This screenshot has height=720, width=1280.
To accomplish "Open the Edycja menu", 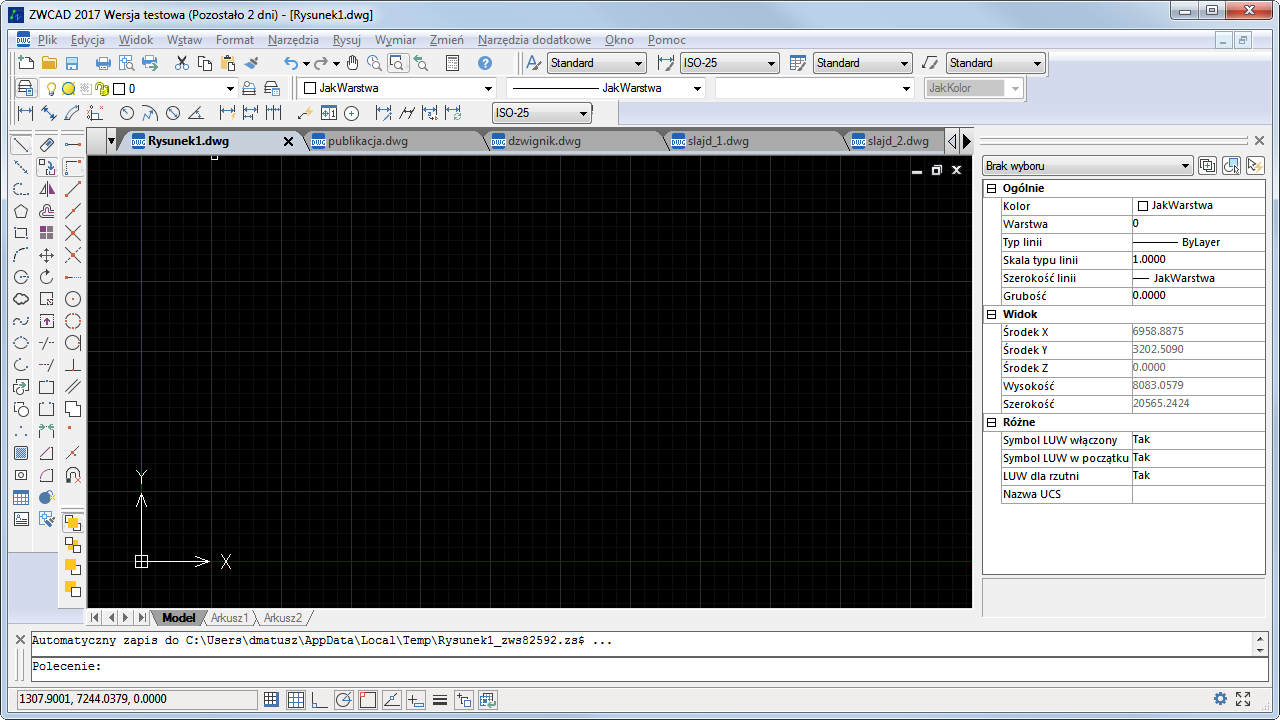I will click(88, 40).
